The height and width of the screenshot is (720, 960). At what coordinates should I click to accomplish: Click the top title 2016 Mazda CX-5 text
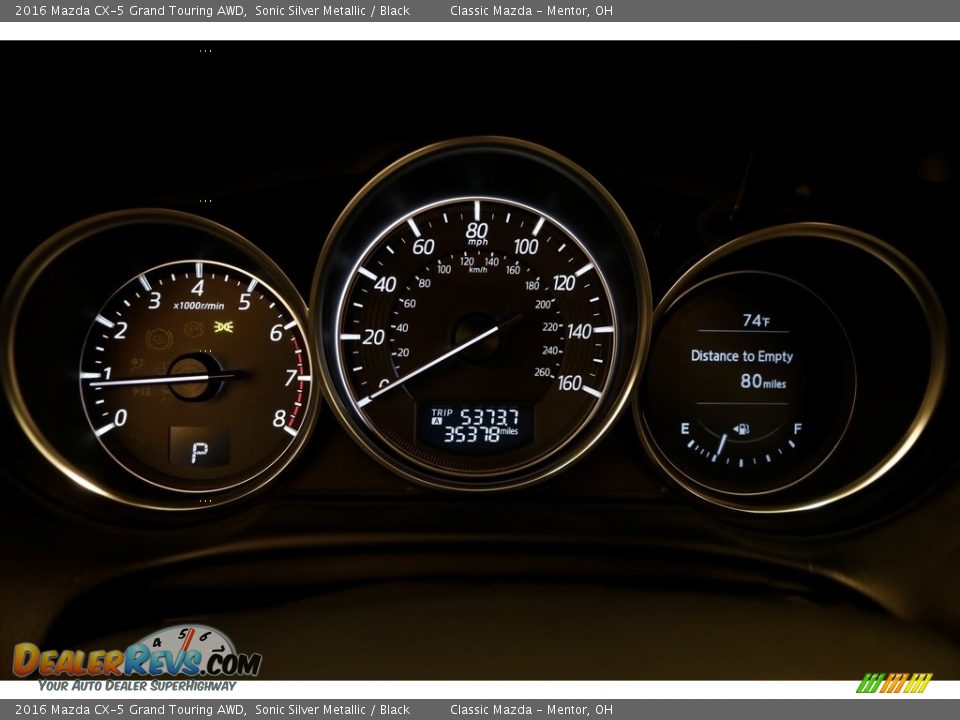tap(130, 11)
